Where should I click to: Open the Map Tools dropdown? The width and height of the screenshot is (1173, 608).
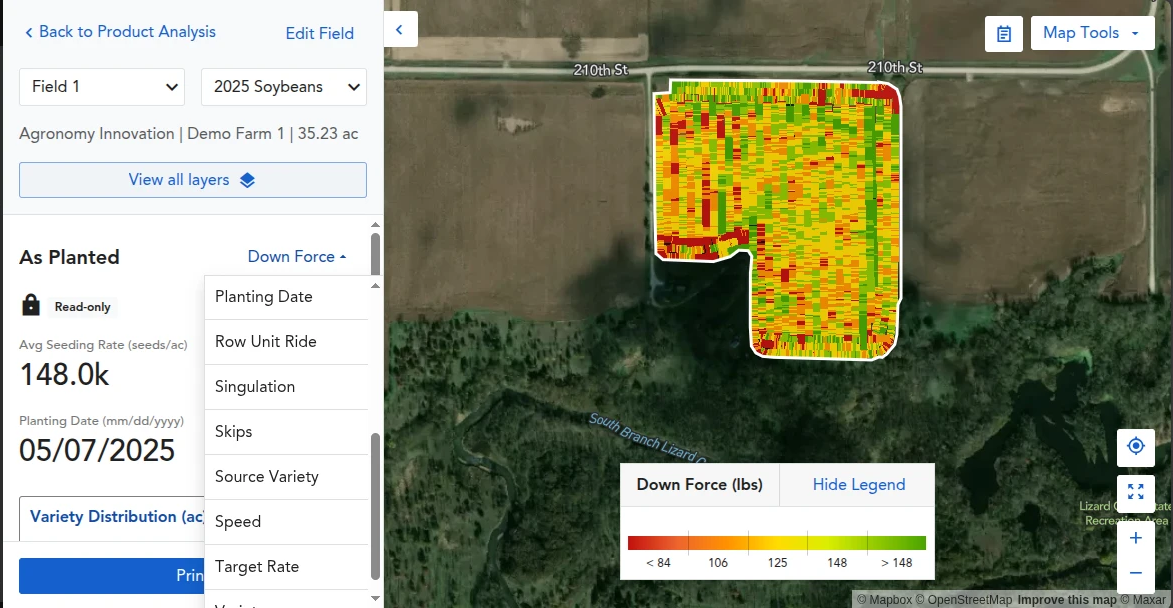pos(1092,33)
